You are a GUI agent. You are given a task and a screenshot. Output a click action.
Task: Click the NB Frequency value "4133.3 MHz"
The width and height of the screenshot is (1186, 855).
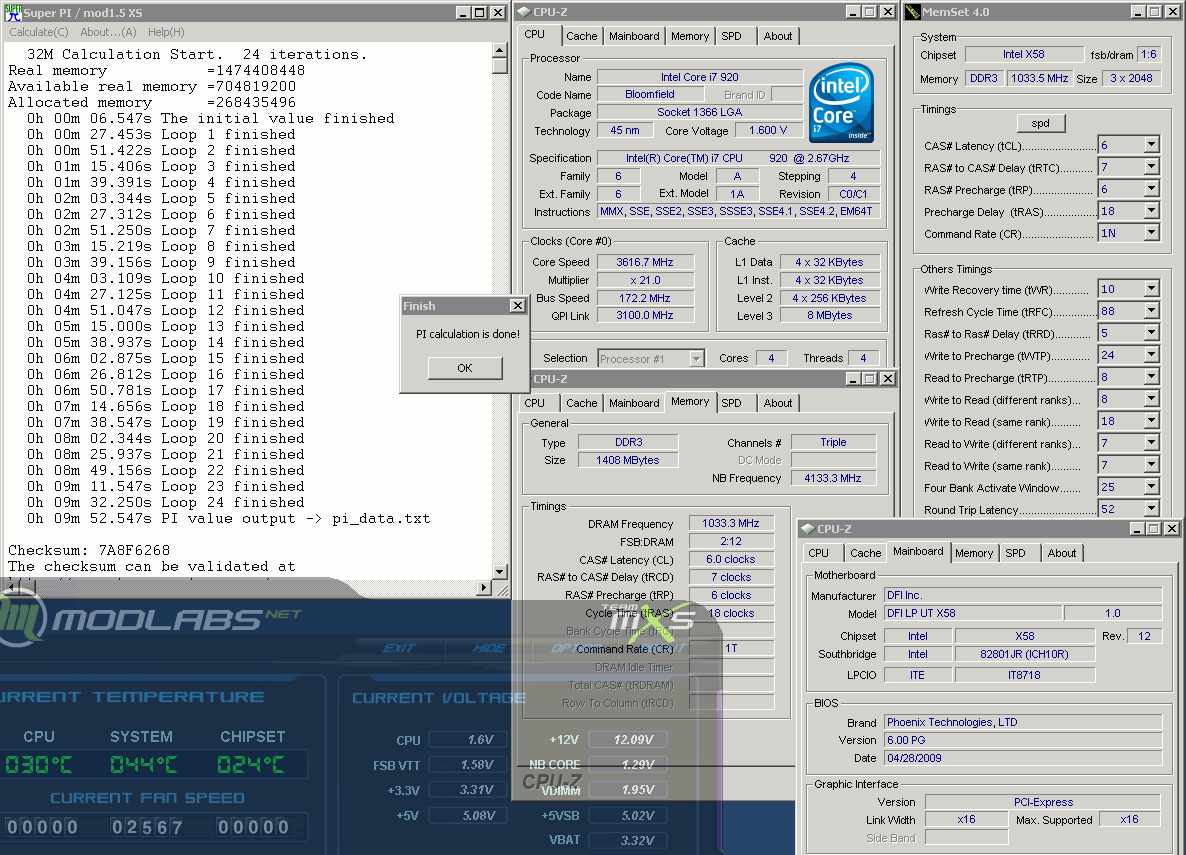click(x=833, y=478)
